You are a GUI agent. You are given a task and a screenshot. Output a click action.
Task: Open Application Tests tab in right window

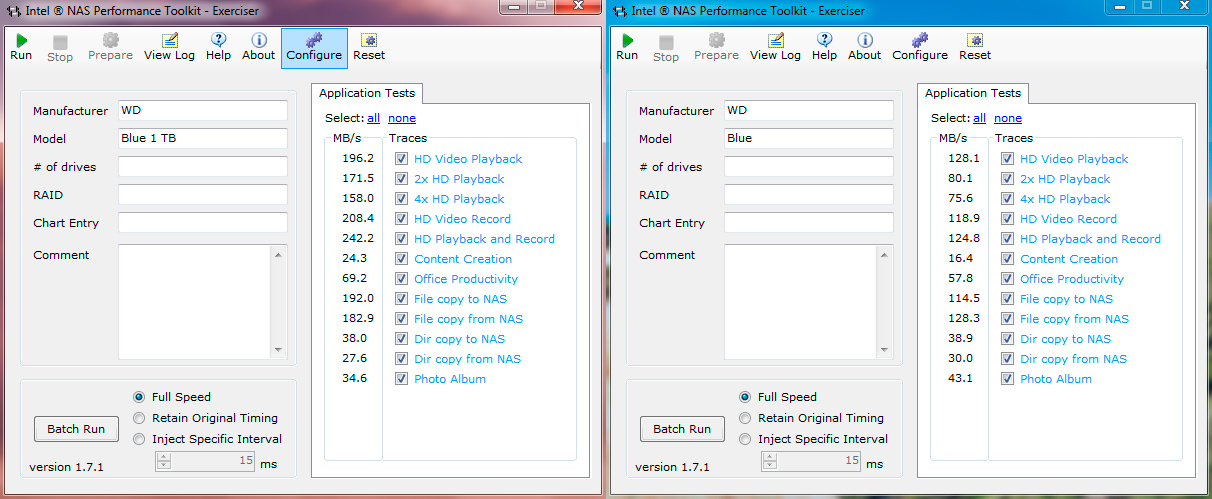click(x=973, y=93)
